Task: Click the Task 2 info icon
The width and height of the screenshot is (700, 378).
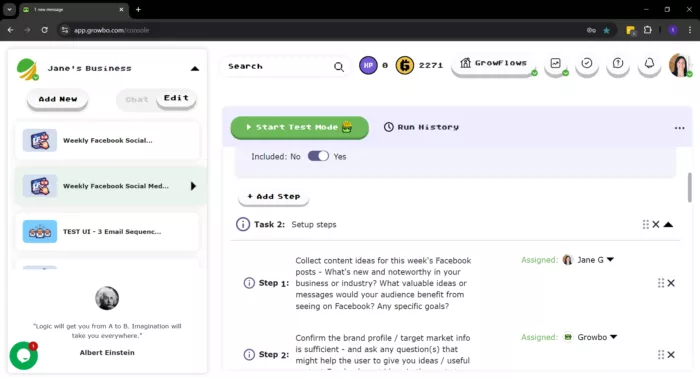Action: click(x=243, y=224)
